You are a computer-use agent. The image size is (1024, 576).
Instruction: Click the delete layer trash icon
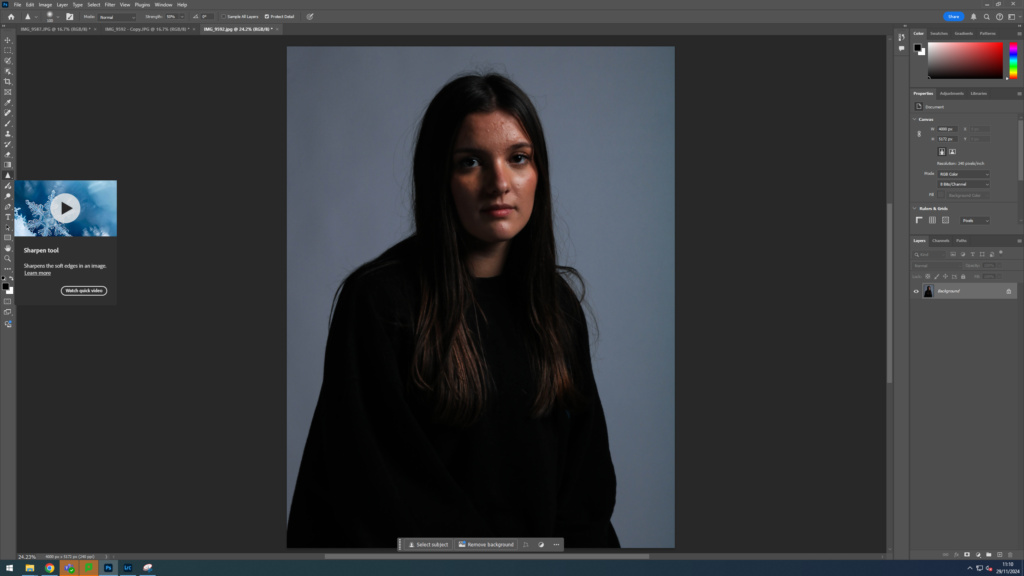(x=1010, y=554)
